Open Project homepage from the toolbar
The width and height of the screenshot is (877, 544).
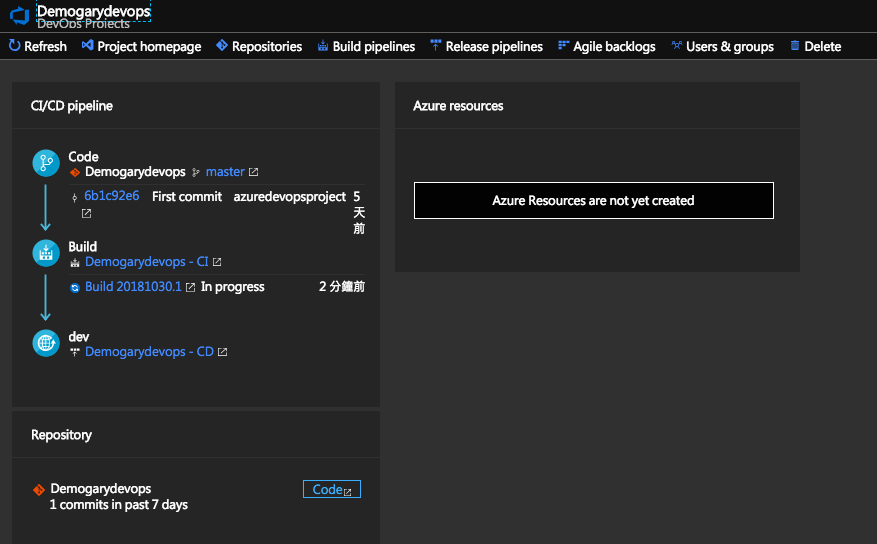tap(141, 47)
